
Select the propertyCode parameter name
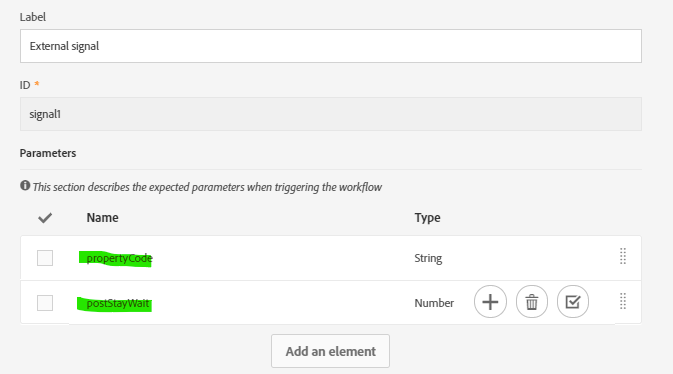point(119,258)
